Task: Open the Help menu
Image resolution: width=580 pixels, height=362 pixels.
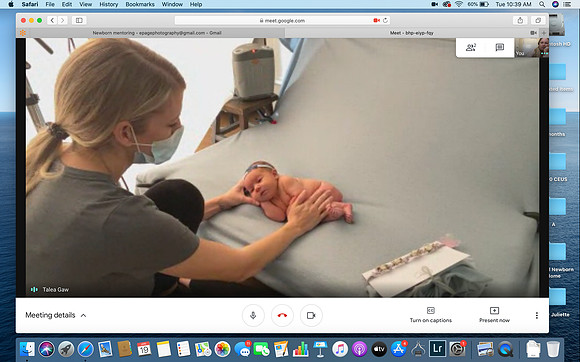Action: [196, 4]
